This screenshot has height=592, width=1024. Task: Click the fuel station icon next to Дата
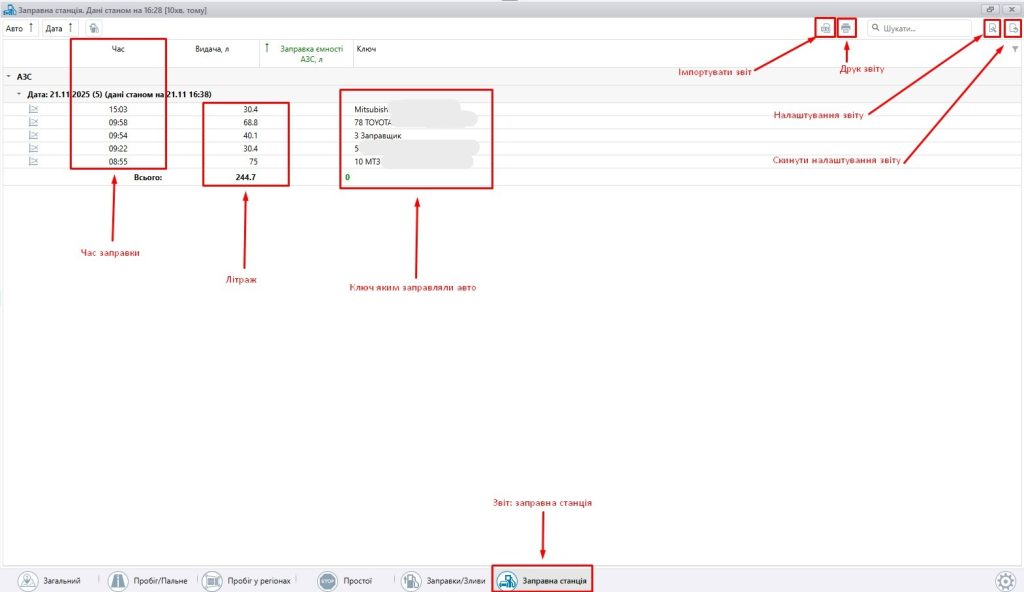click(94, 28)
